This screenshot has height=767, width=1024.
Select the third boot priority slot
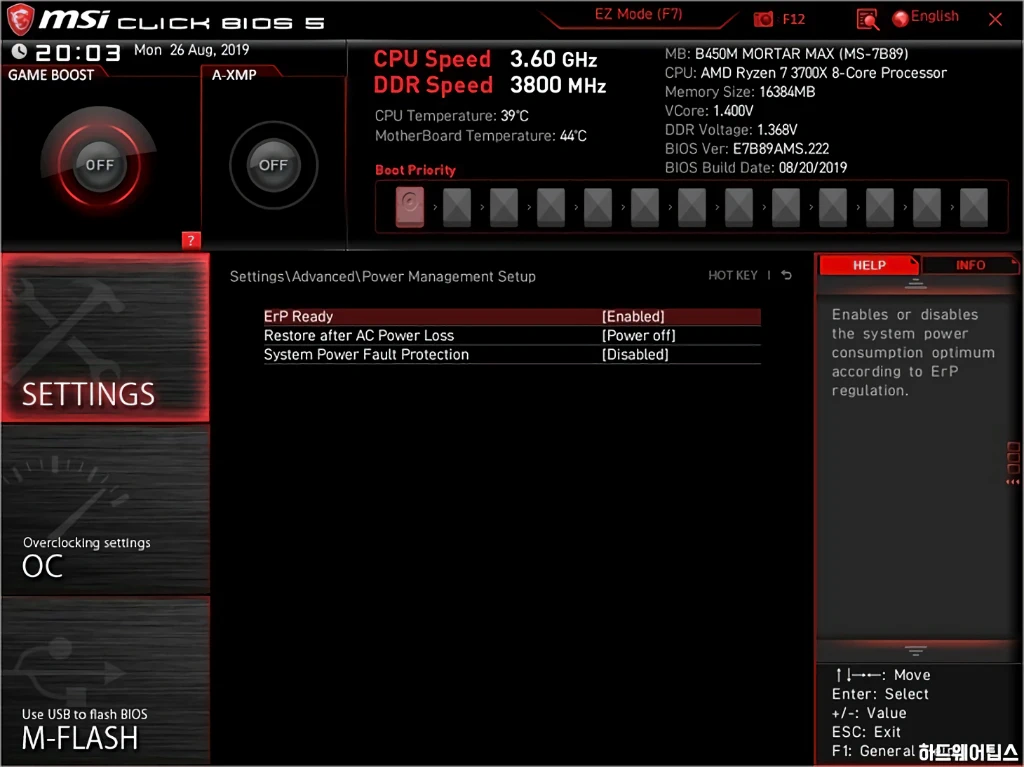click(x=504, y=207)
